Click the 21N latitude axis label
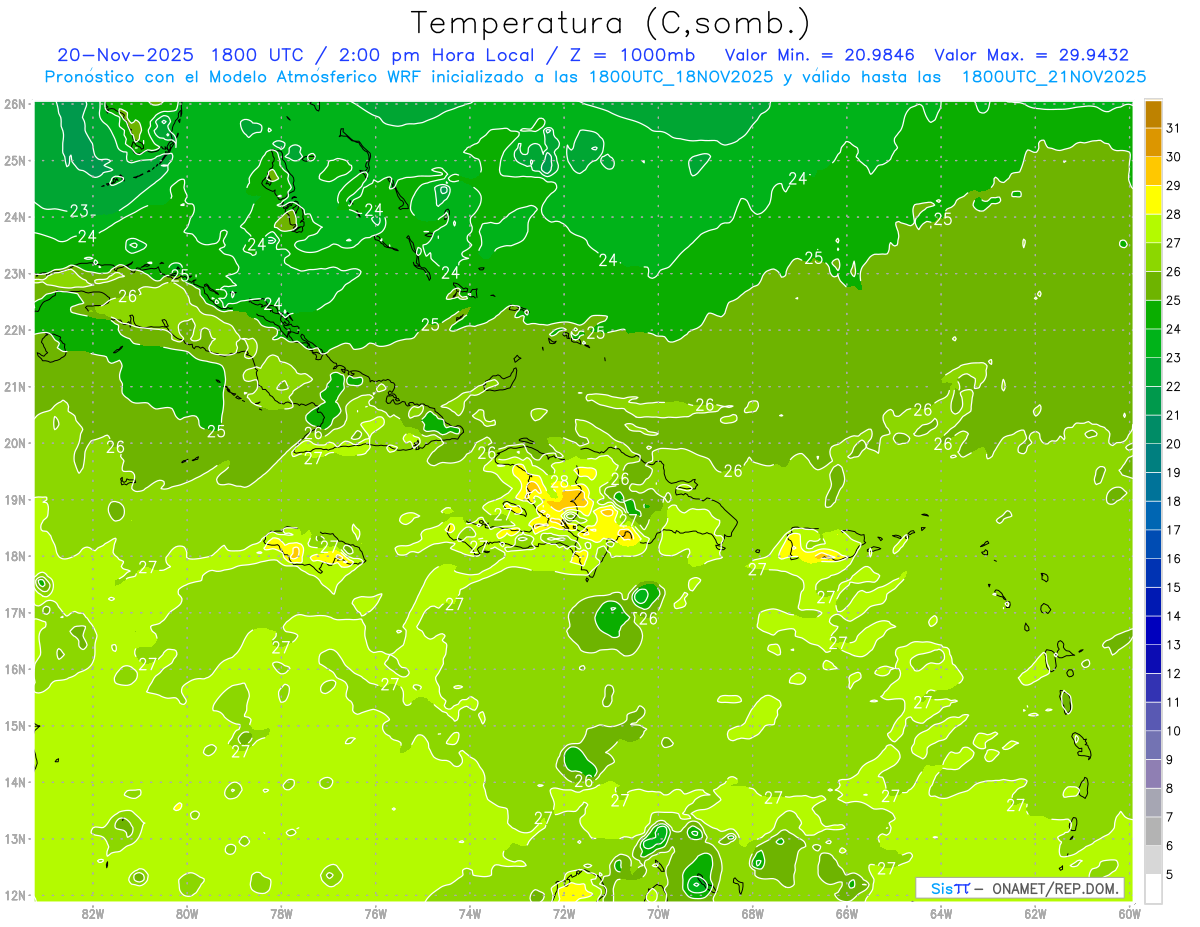The image size is (1200, 927). click(x=15, y=386)
